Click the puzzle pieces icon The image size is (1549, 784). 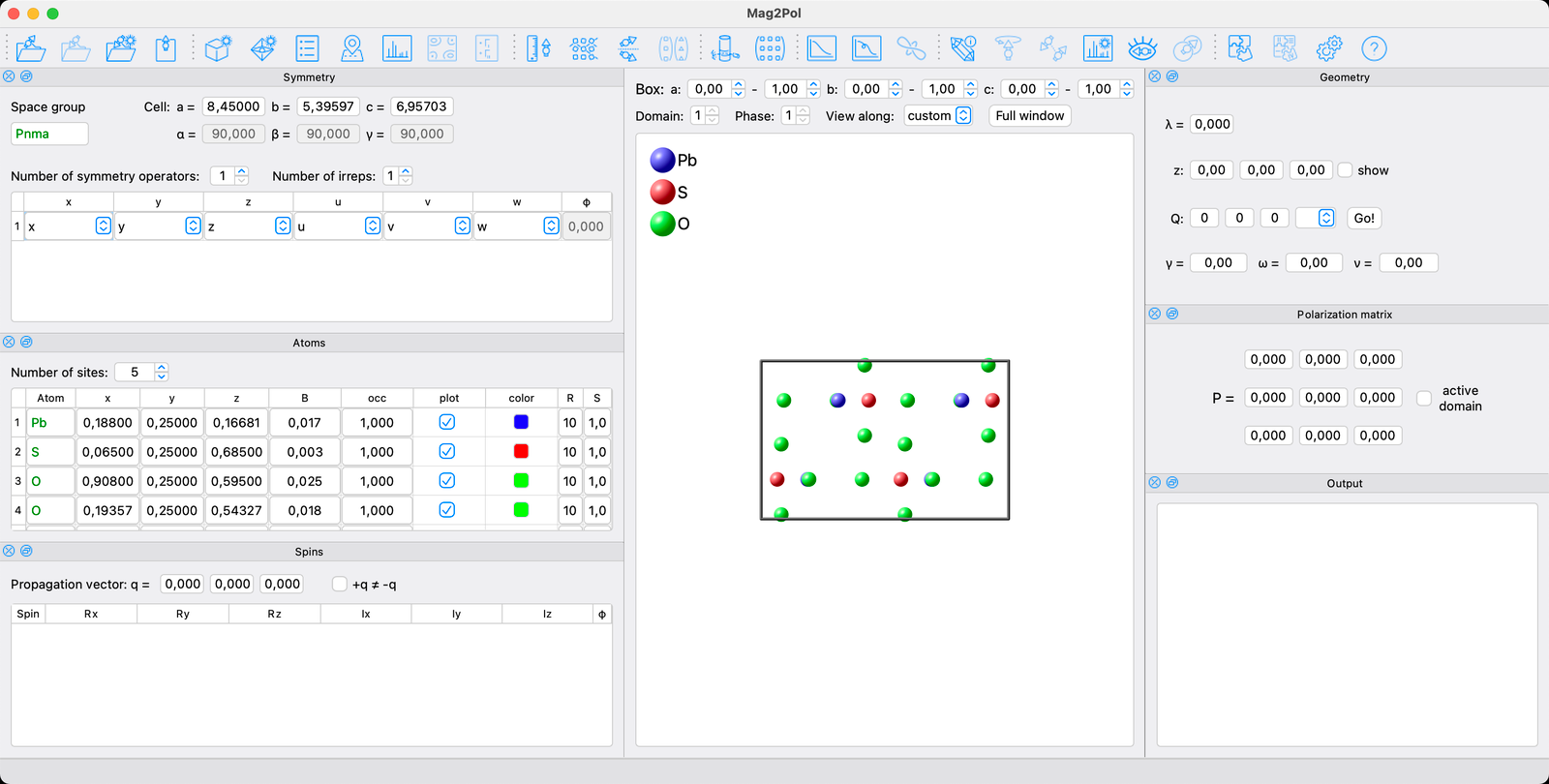click(x=1240, y=48)
